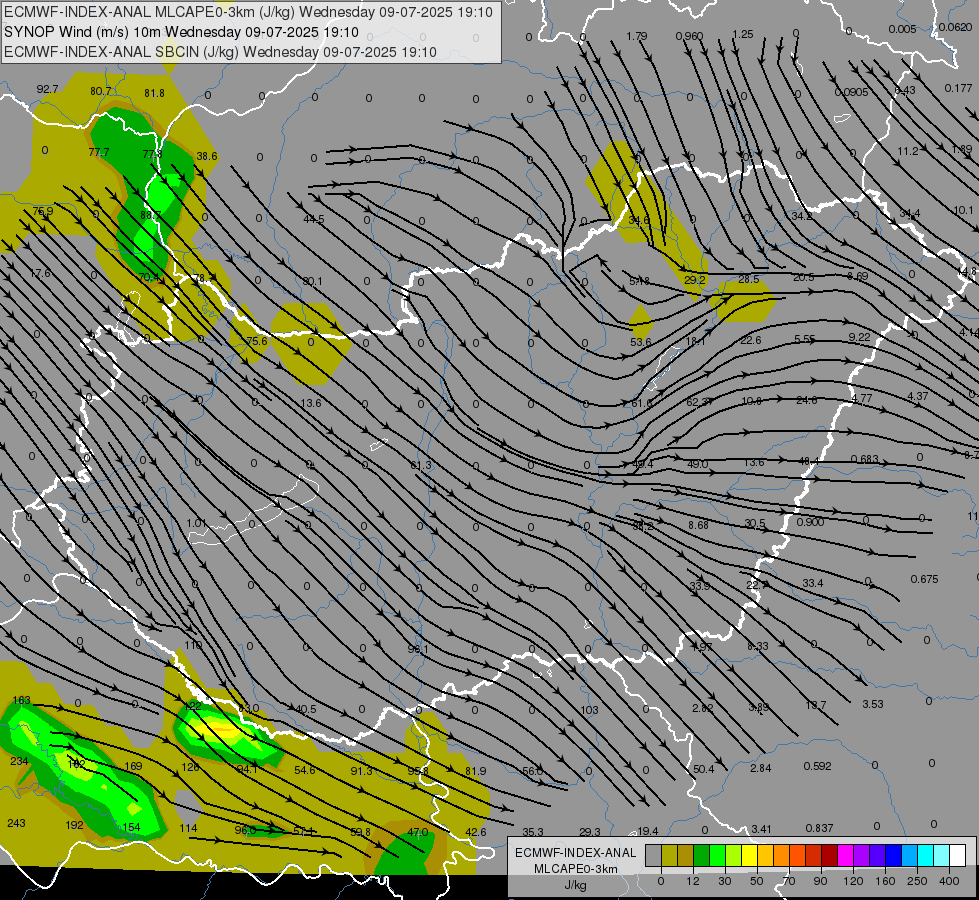This screenshot has height=900, width=979.
Task: Click the bright green legend swatch
Action: 717,856
